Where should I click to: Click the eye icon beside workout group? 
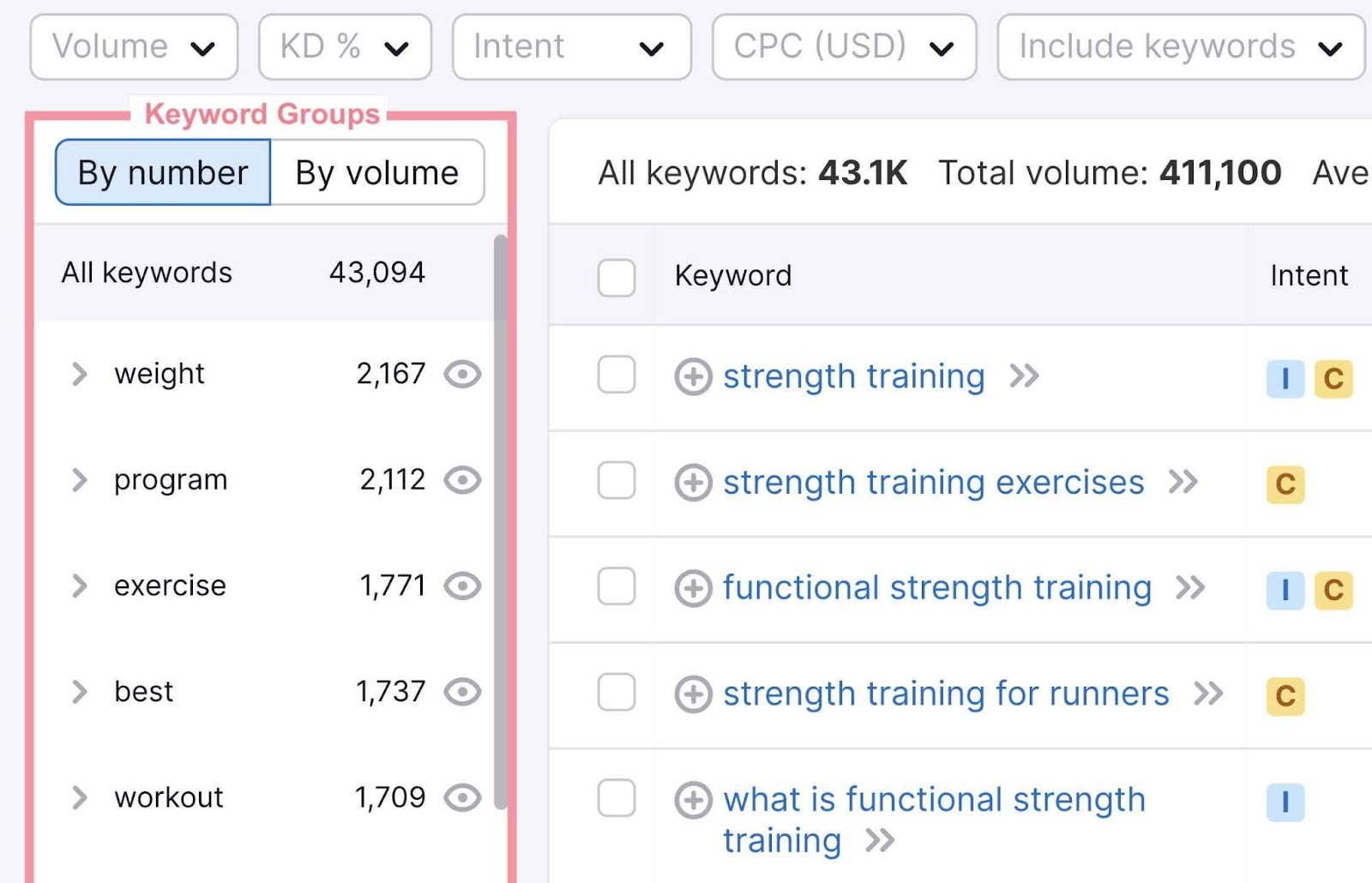tap(462, 797)
